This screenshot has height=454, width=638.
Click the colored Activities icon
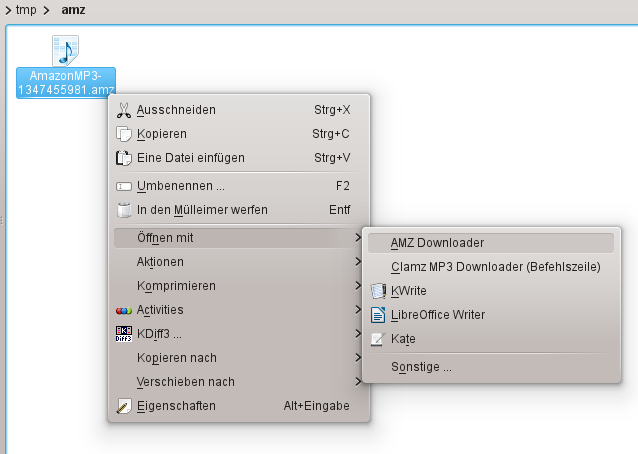click(124, 310)
